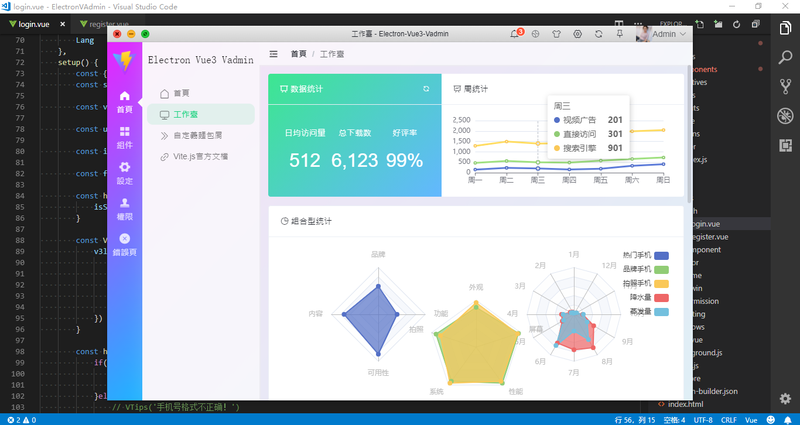Select 組件 grid icon in side rail
The height and width of the screenshot is (425, 800).
[124, 138]
